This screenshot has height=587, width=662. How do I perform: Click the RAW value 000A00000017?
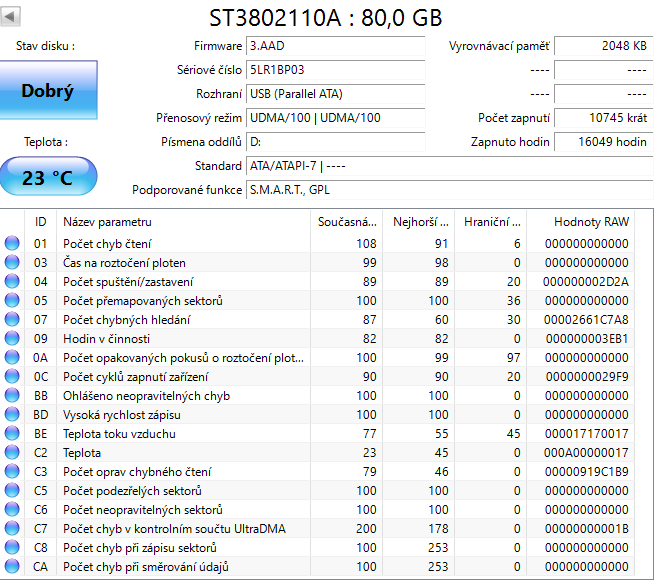pos(586,453)
